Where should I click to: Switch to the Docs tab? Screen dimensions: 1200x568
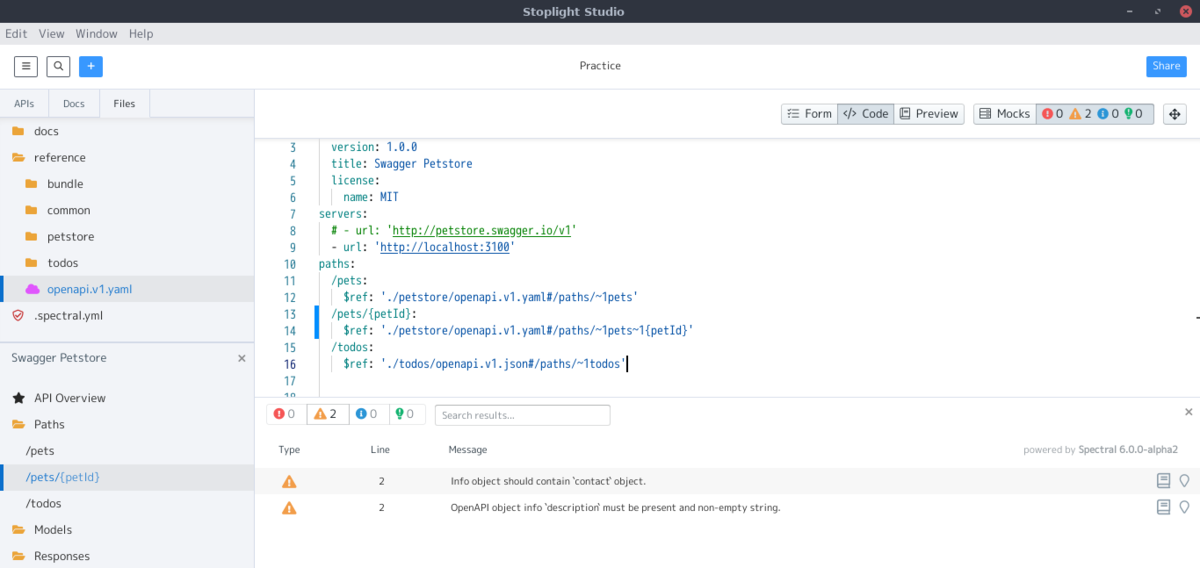click(x=74, y=103)
